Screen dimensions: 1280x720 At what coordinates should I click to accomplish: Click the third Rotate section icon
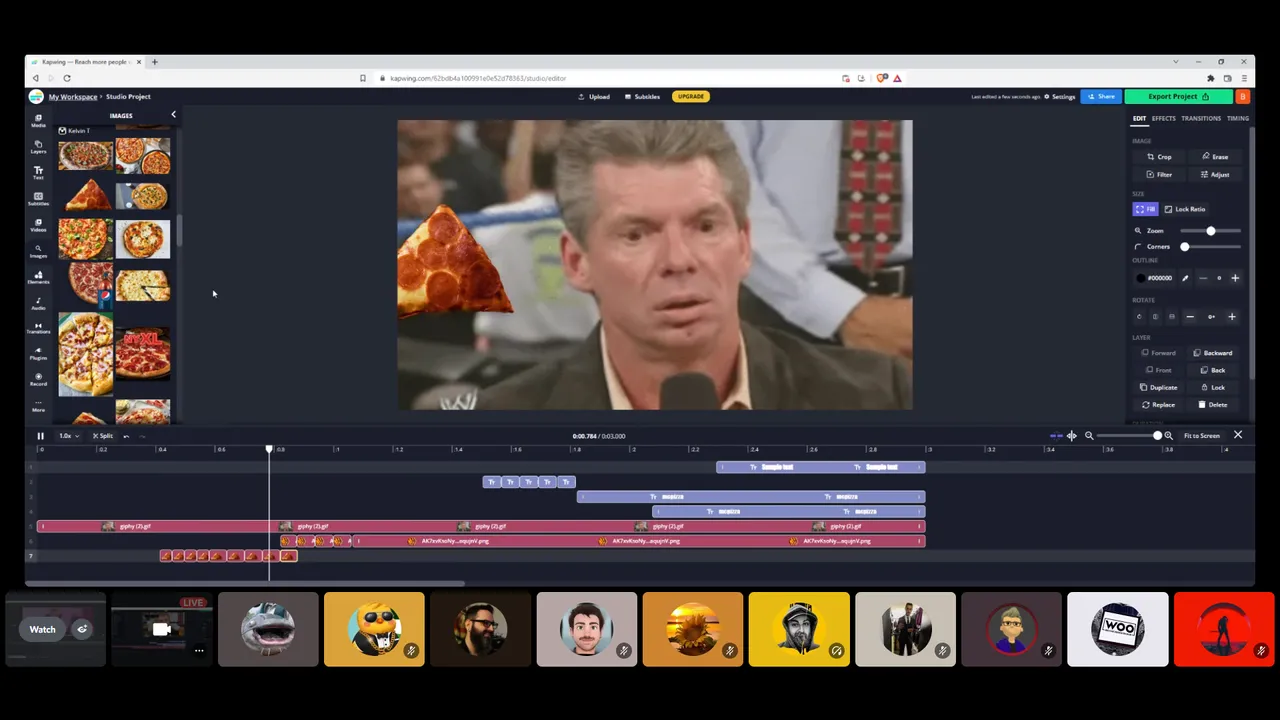[x=1172, y=317]
